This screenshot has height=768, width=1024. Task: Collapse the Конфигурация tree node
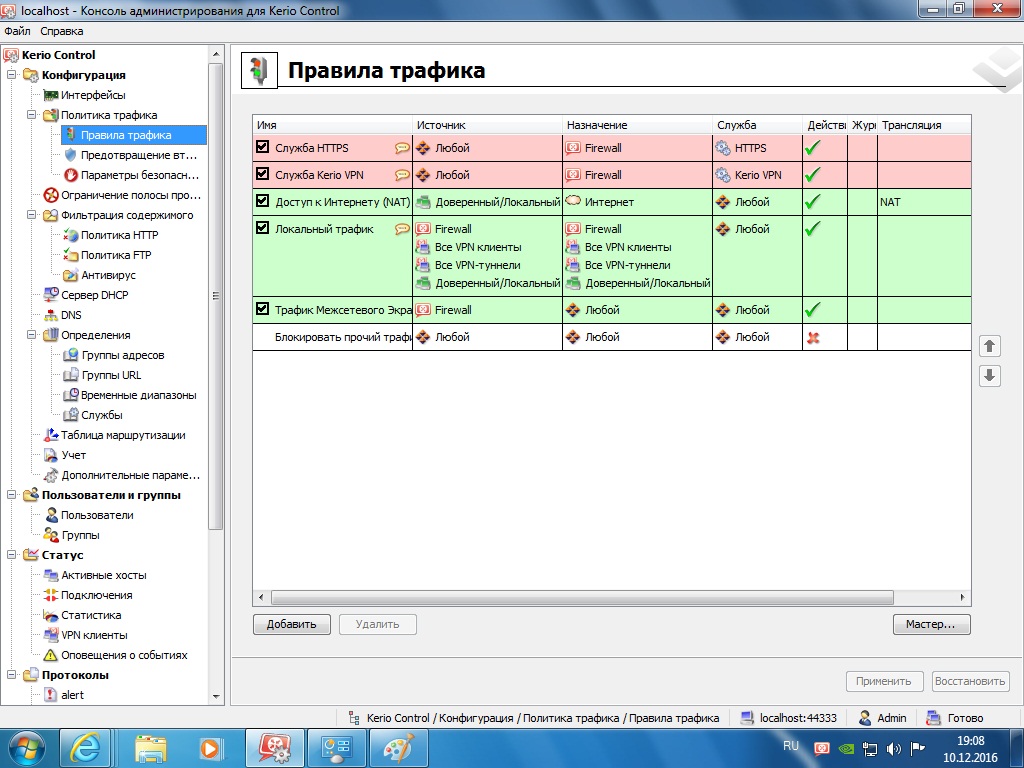point(12,75)
